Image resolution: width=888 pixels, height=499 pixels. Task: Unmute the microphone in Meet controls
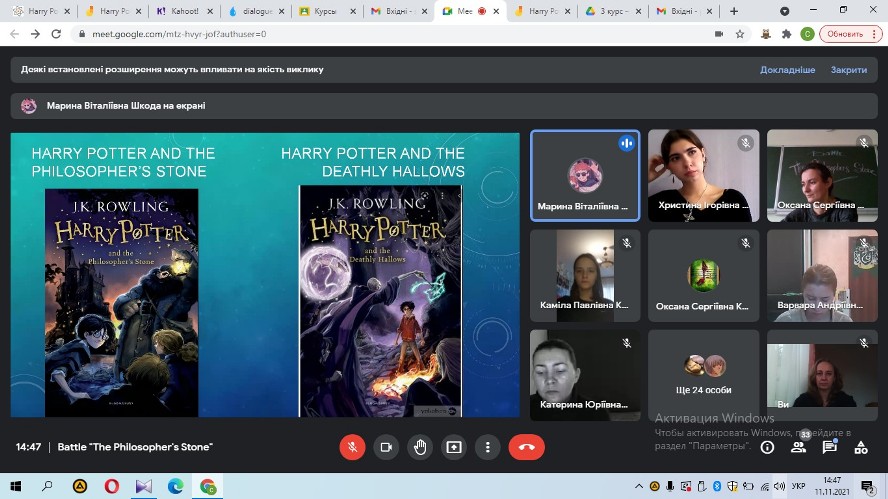click(x=352, y=447)
